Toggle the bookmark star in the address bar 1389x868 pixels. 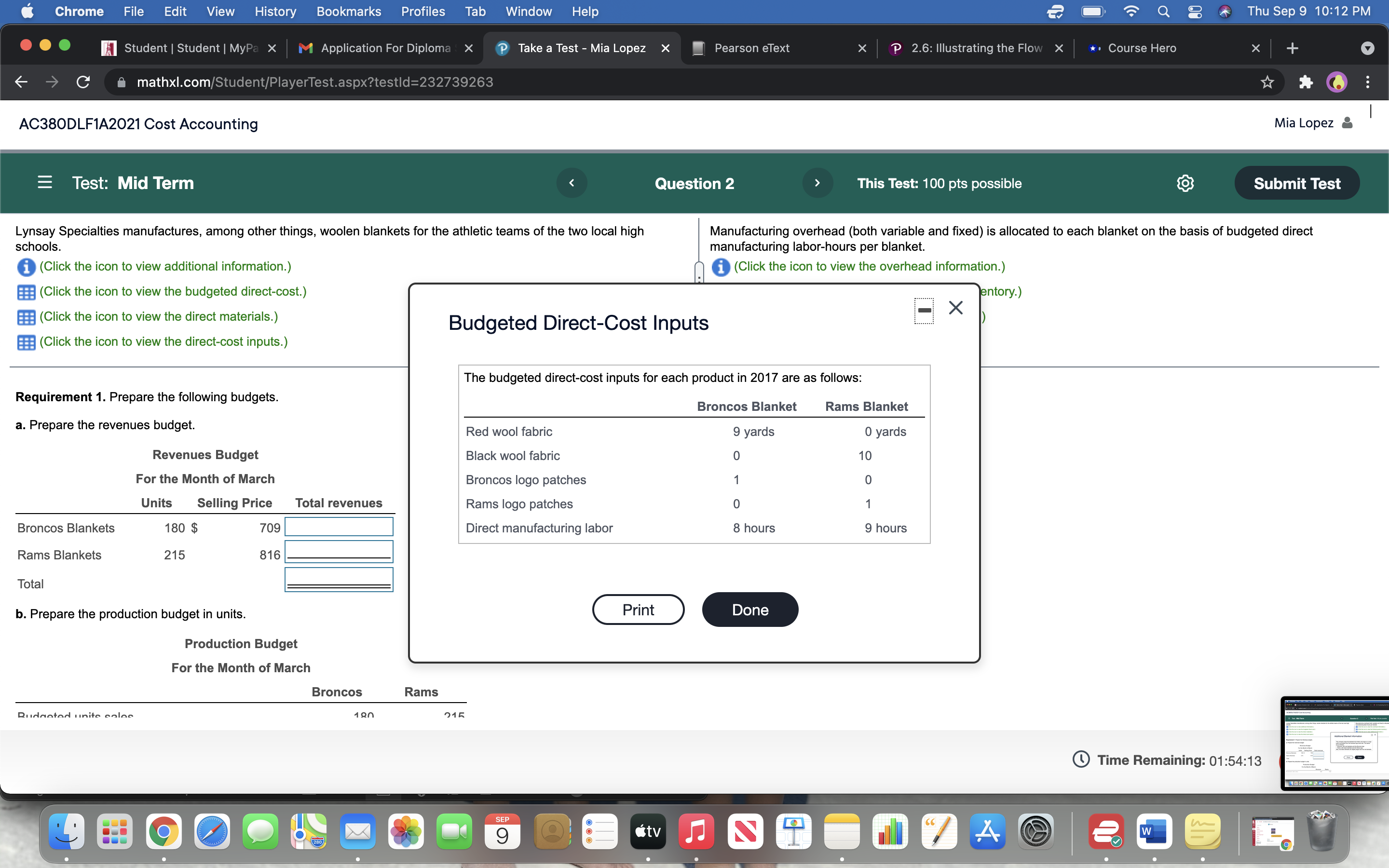(1267, 82)
